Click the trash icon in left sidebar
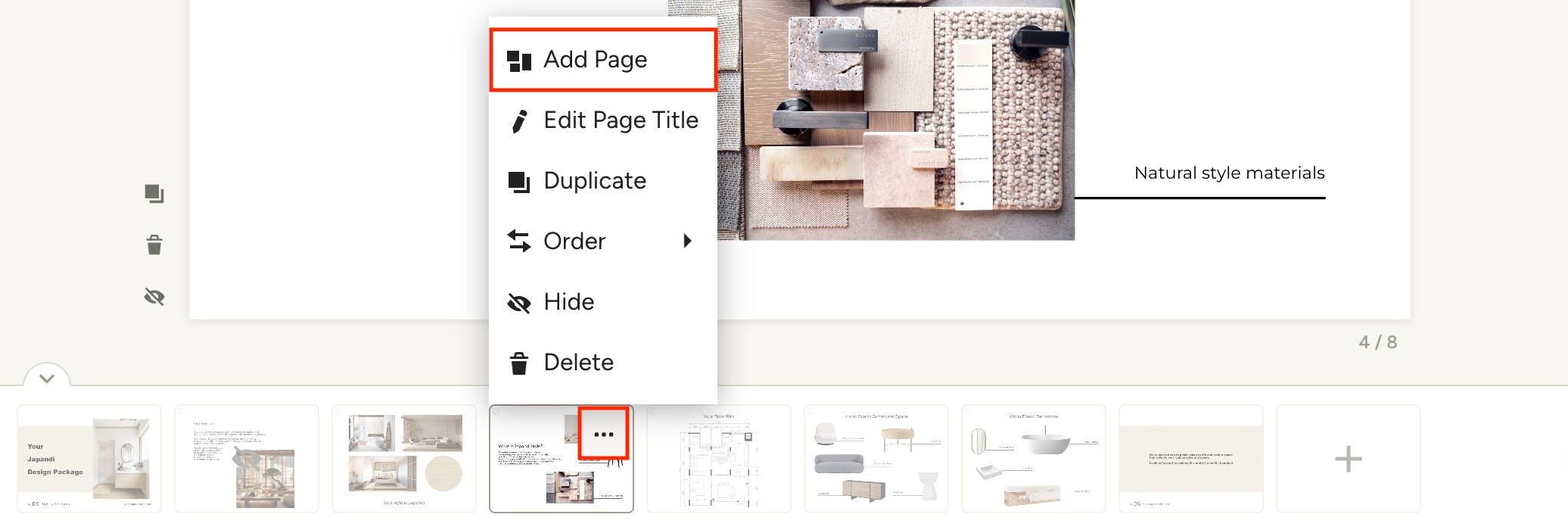This screenshot has height=530, width=1568. pyautogui.click(x=154, y=245)
